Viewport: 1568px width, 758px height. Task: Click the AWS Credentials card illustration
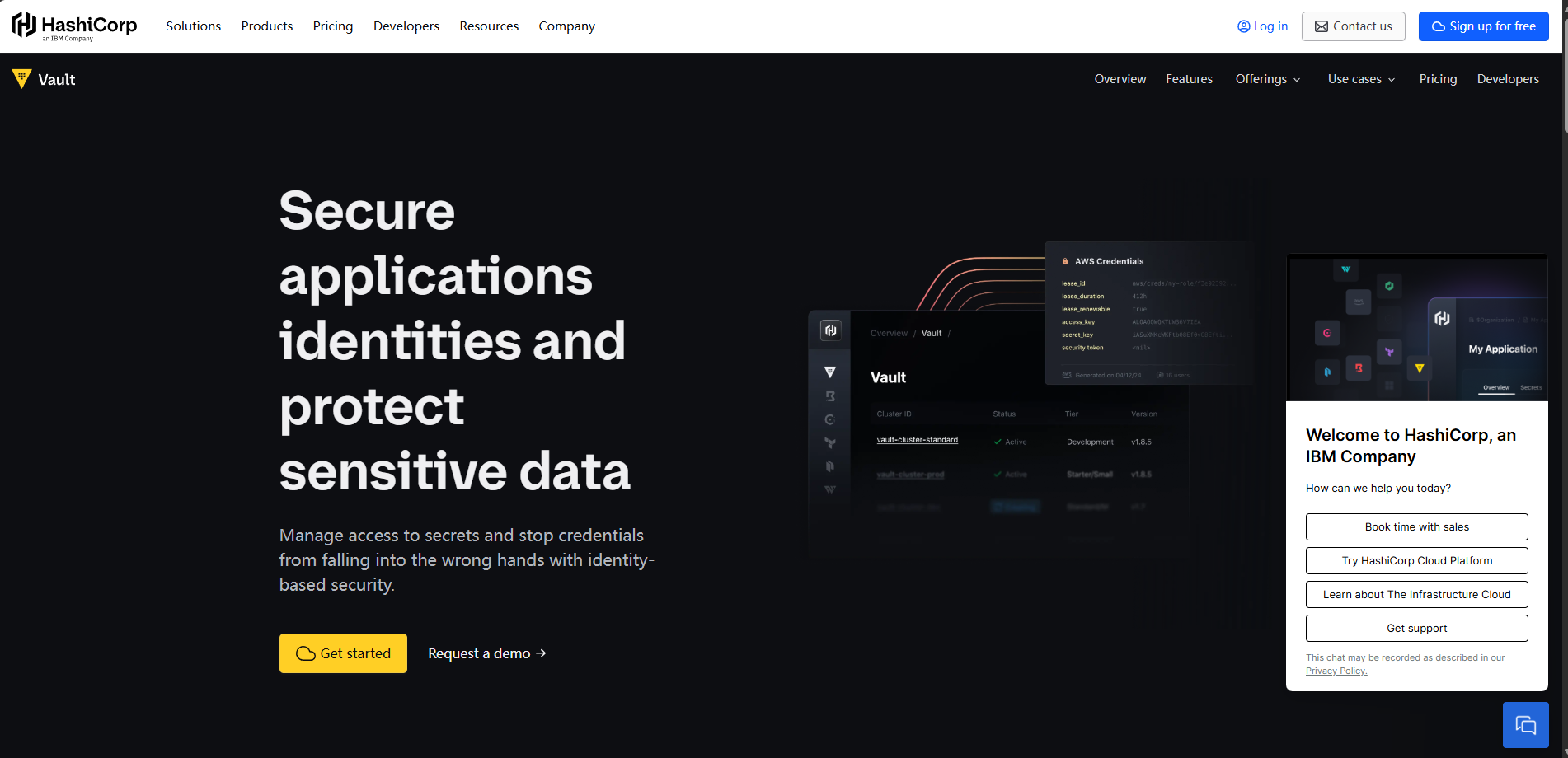tap(1148, 313)
